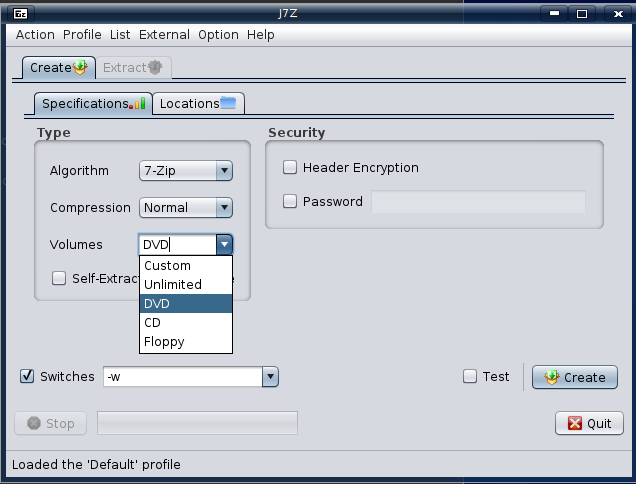Choose Unlimited from Volumes list

pyautogui.click(x=186, y=284)
